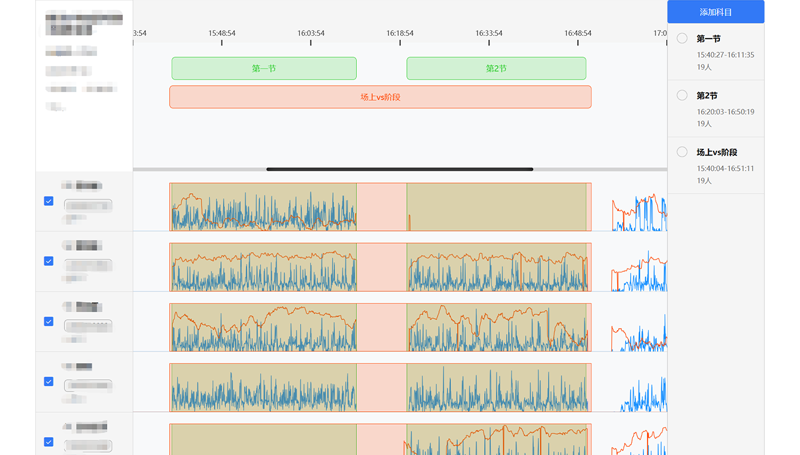The width and height of the screenshot is (800, 455).
Task: Uncheck the third player row checkbox
Action: [x=48, y=321]
